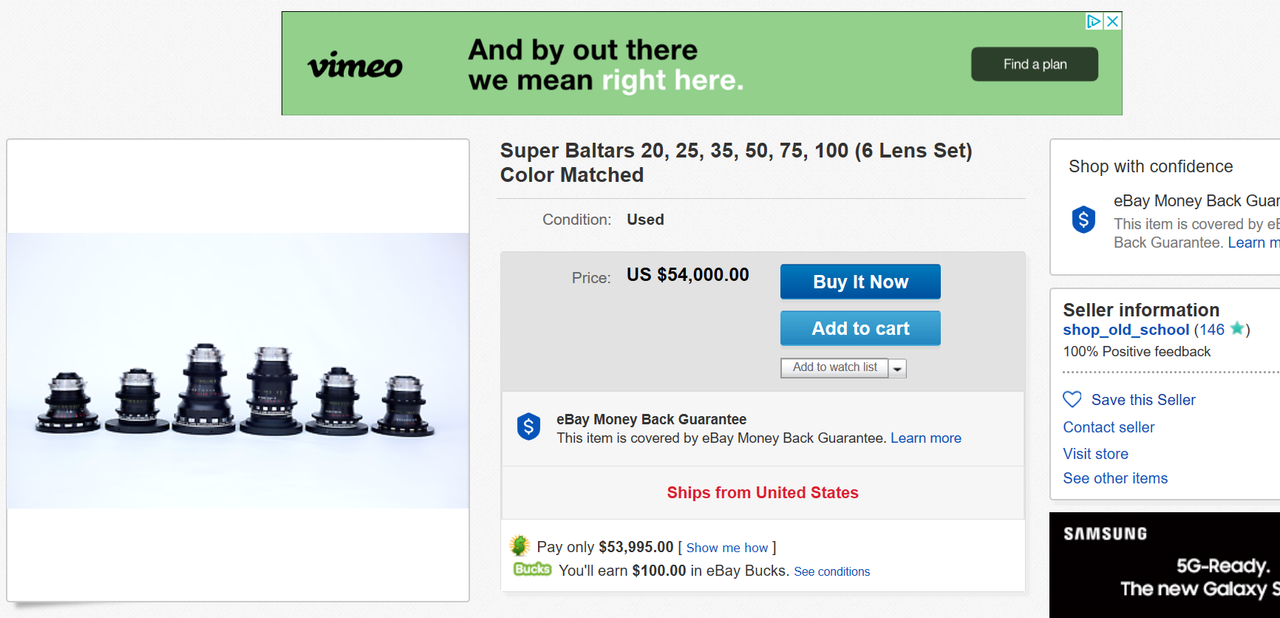
Task: Close the Vimeo ad with X icon
Action: 1112,21
